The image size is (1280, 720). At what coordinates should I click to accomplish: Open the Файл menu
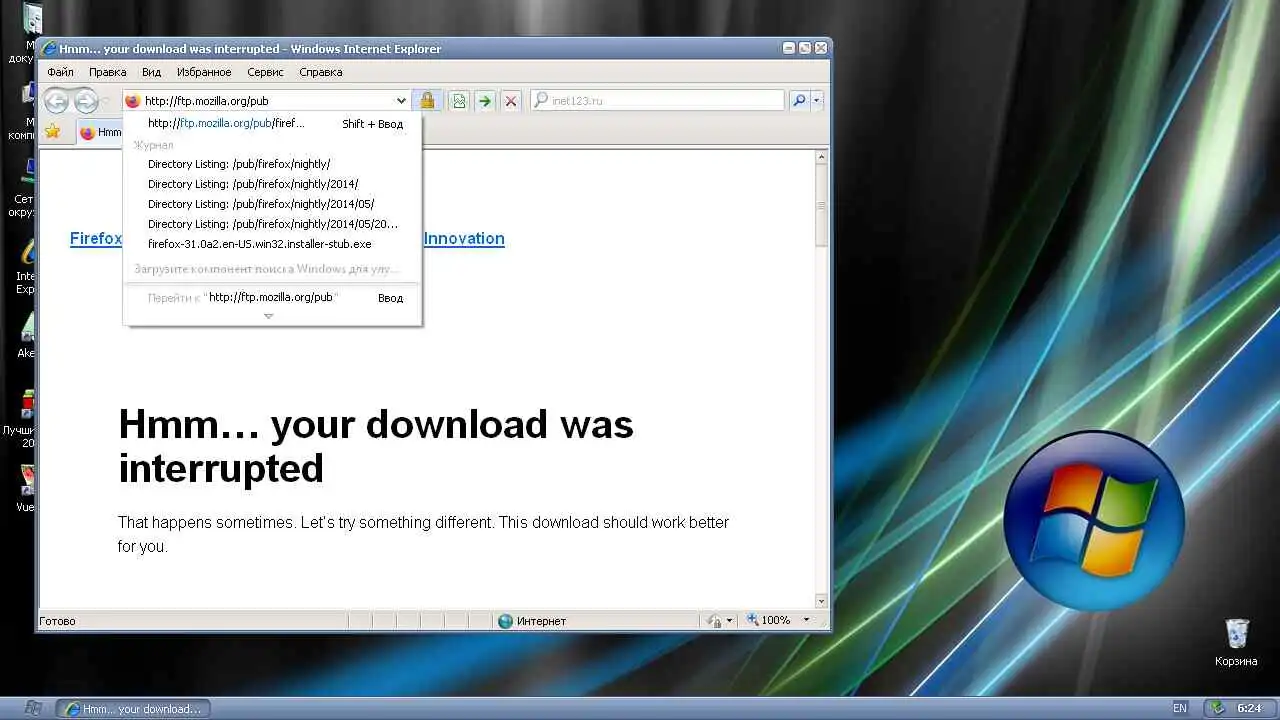tap(60, 72)
